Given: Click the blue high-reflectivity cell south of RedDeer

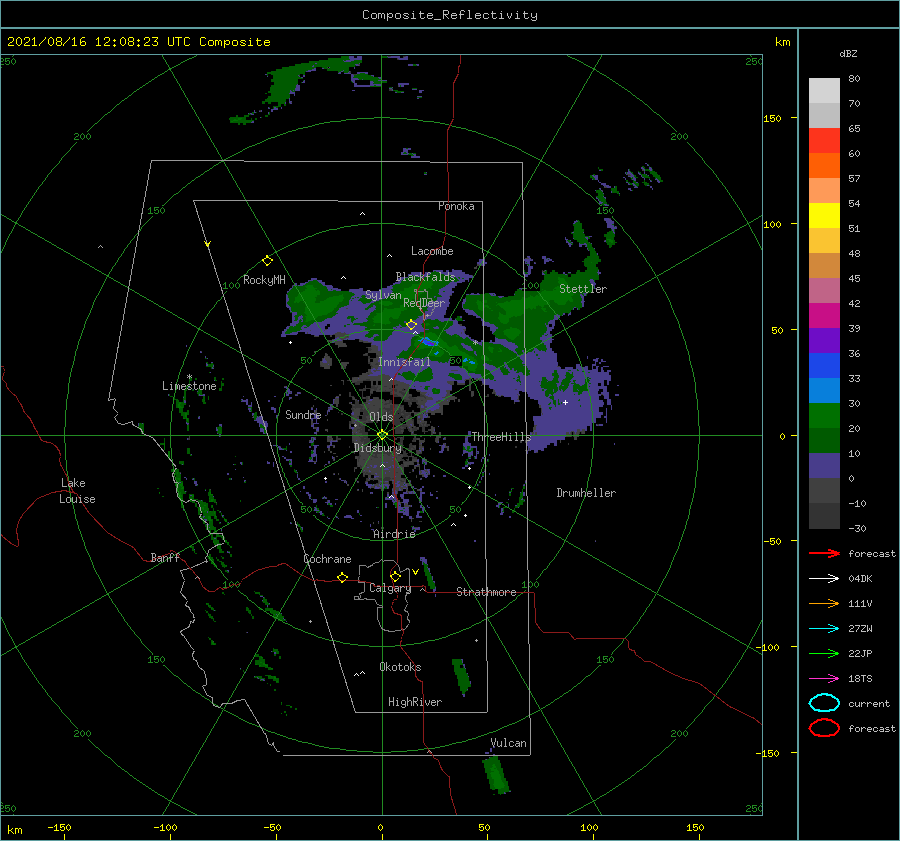Looking at the screenshot, I should [x=428, y=342].
